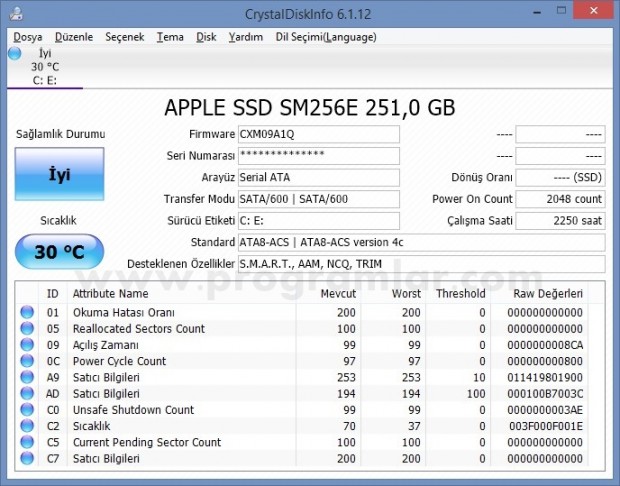Click the Dönüş Oranı field ---- (SSD)
620x486 pixels.
pos(560,178)
